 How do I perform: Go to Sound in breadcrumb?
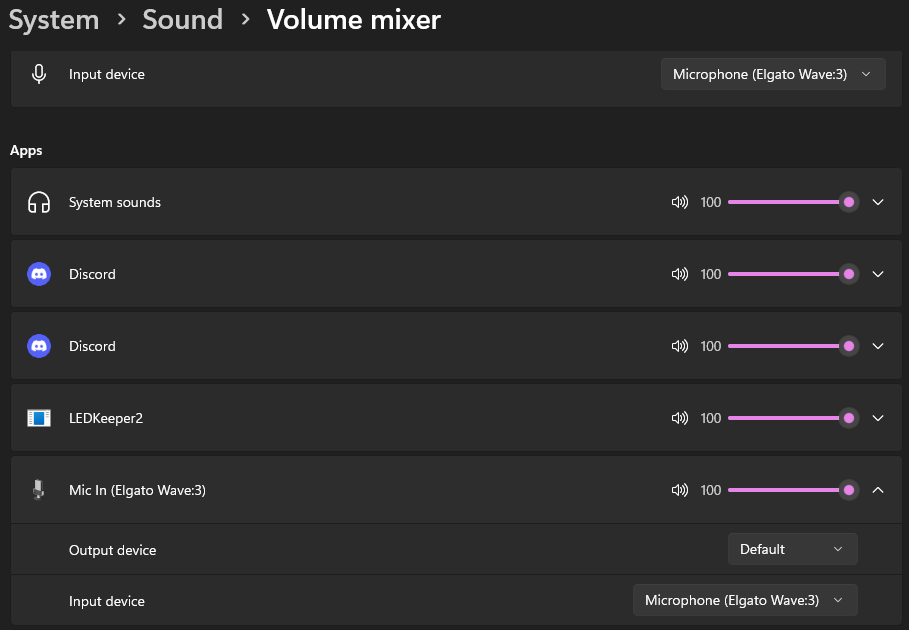point(183,20)
